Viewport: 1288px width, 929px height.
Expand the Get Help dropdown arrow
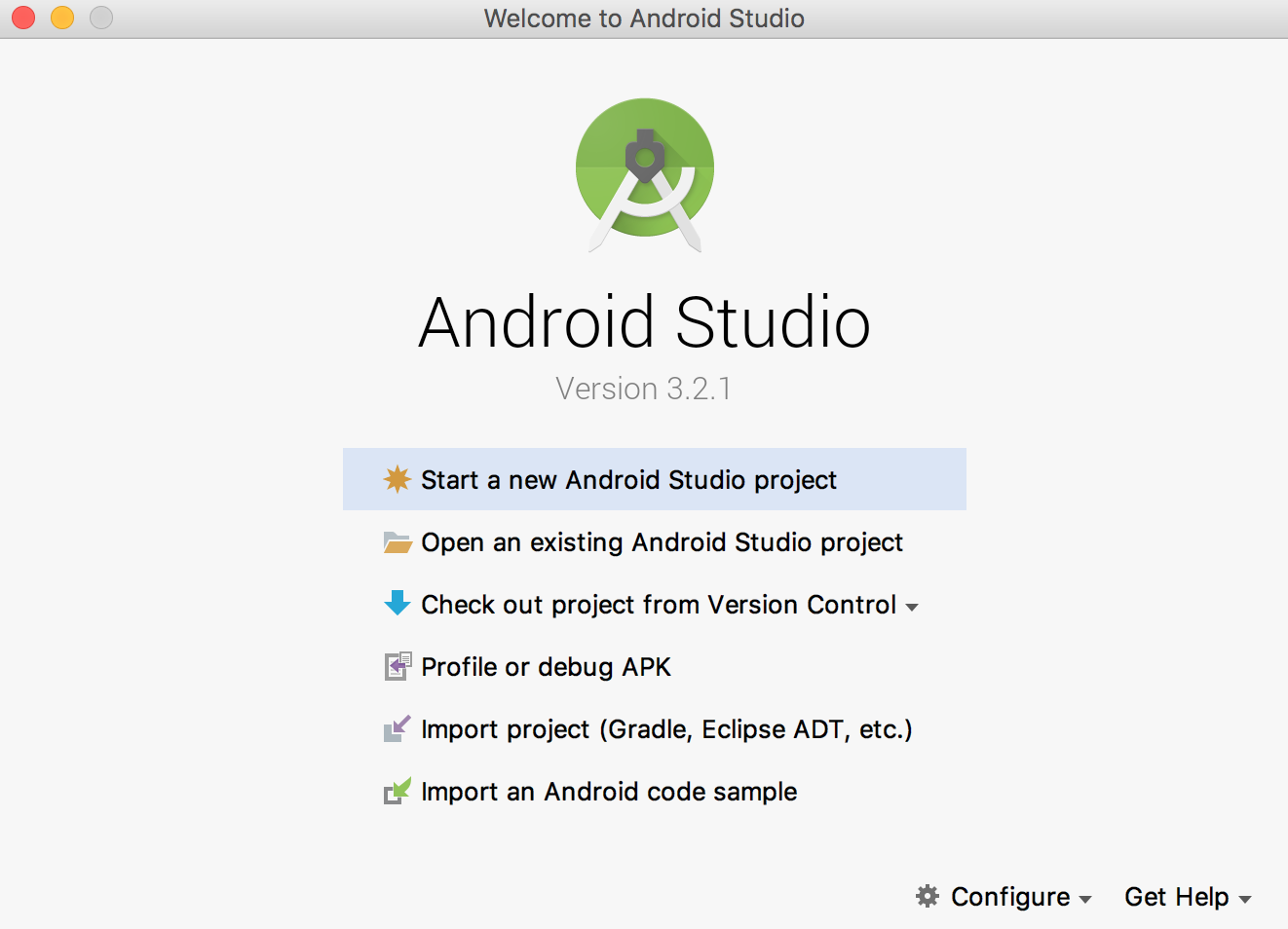(x=1244, y=899)
